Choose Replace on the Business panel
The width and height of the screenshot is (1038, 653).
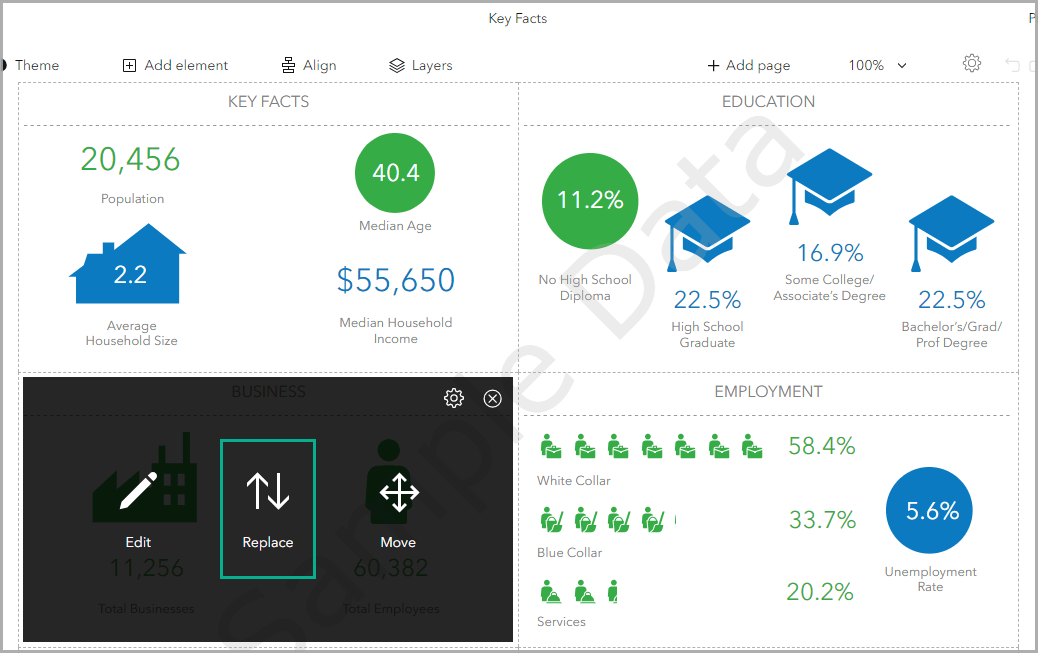point(268,509)
